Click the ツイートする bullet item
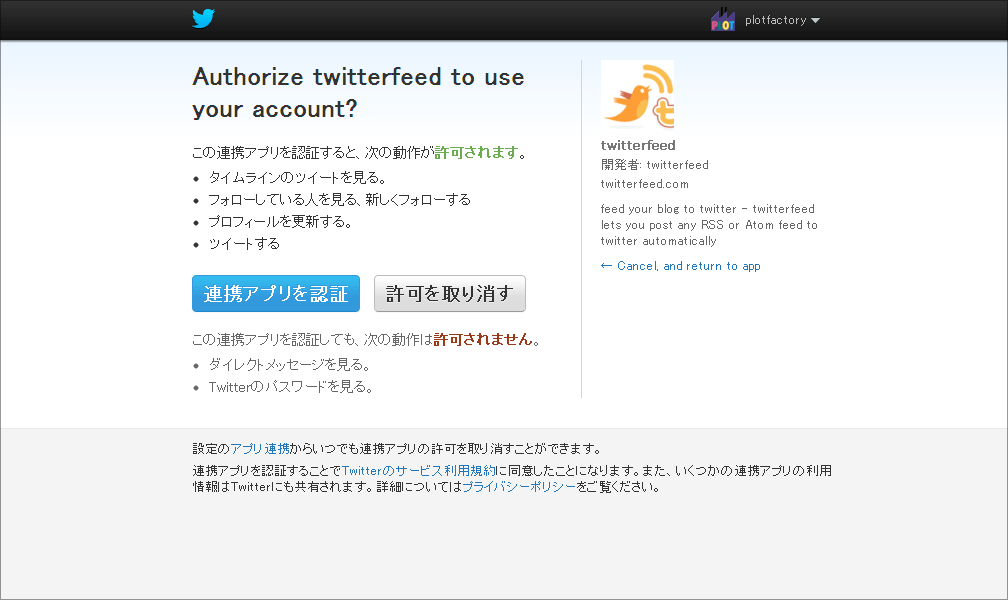Viewport: 1008px width, 600px height. pyautogui.click(x=244, y=244)
